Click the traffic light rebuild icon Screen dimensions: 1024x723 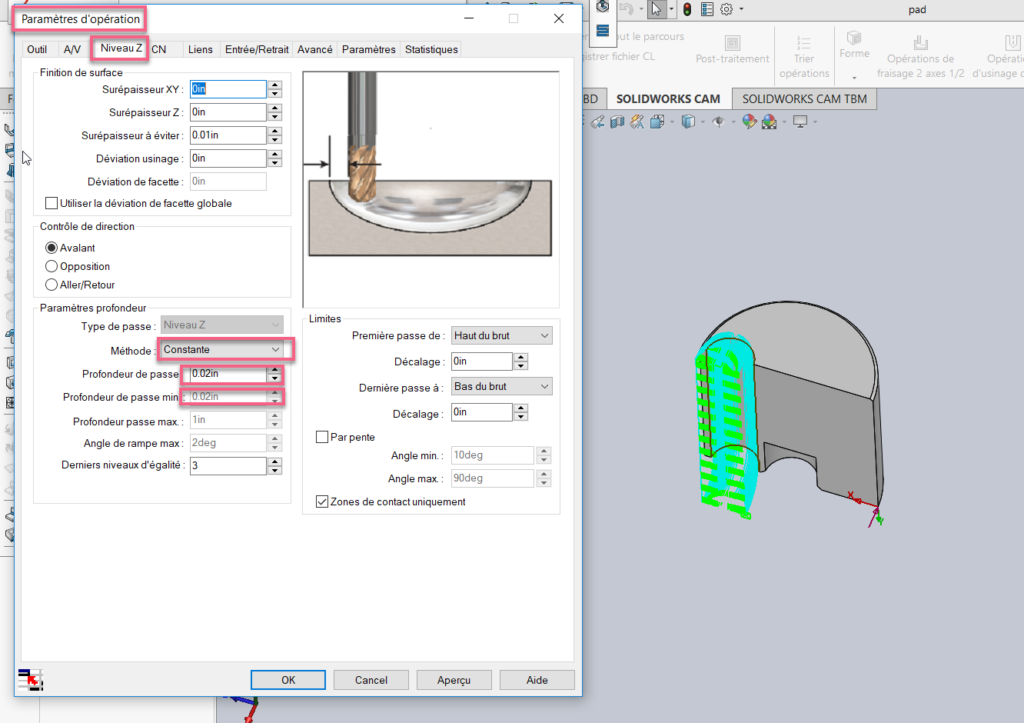(687, 9)
